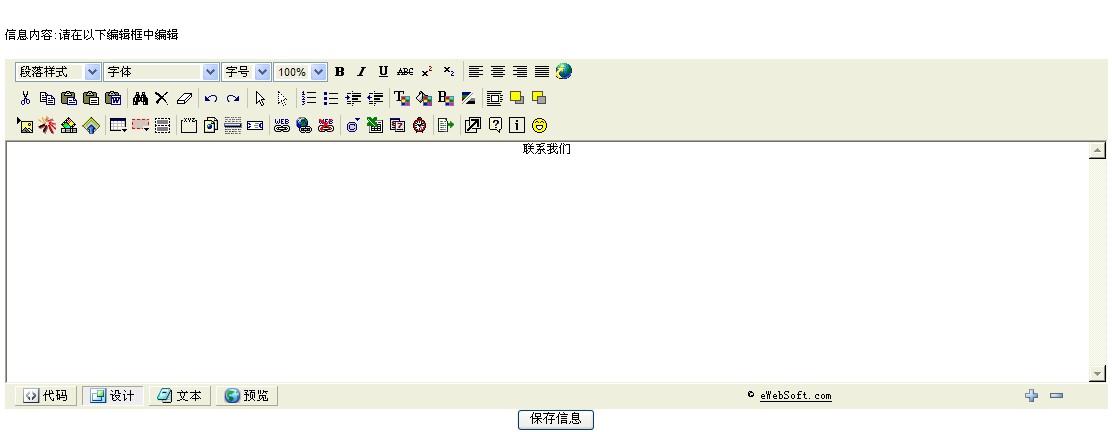1112x432 pixels.
Task: Toggle bold formatting
Action: [340, 72]
